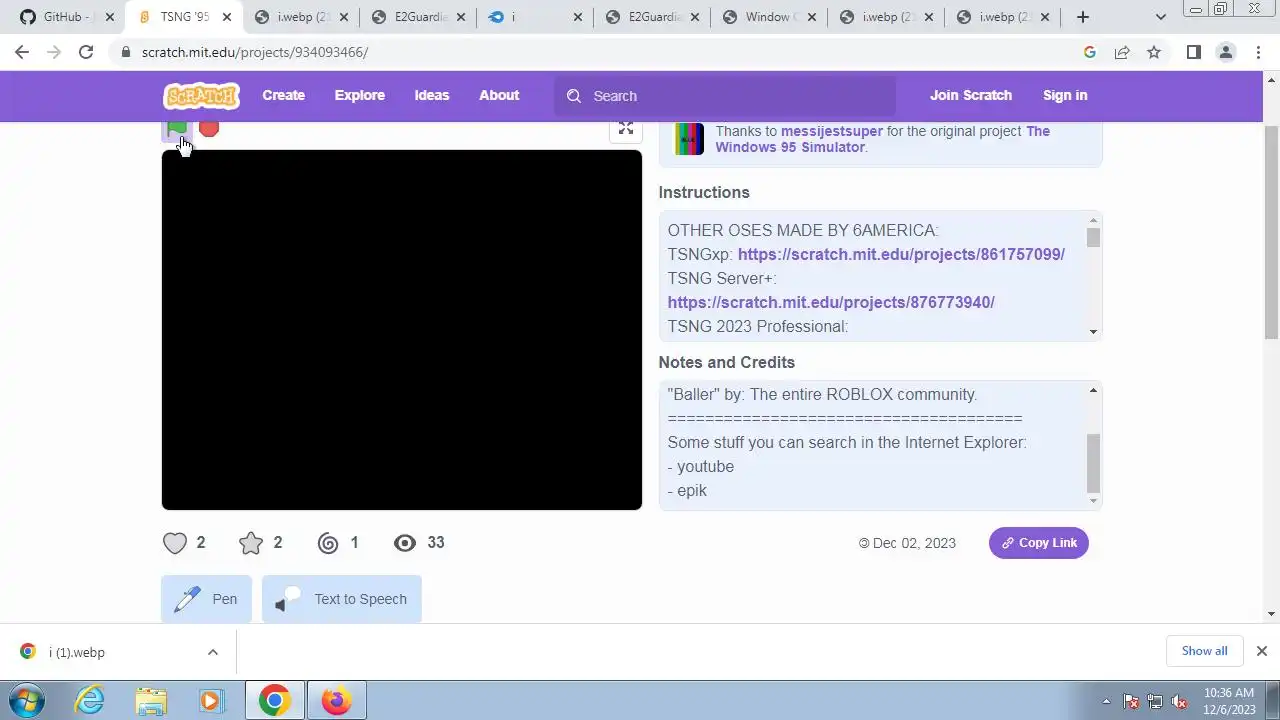This screenshot has height=720, width=1280.
Task: Click Join Scratch link
Action: pyautogui.click(x=971, y=95)
